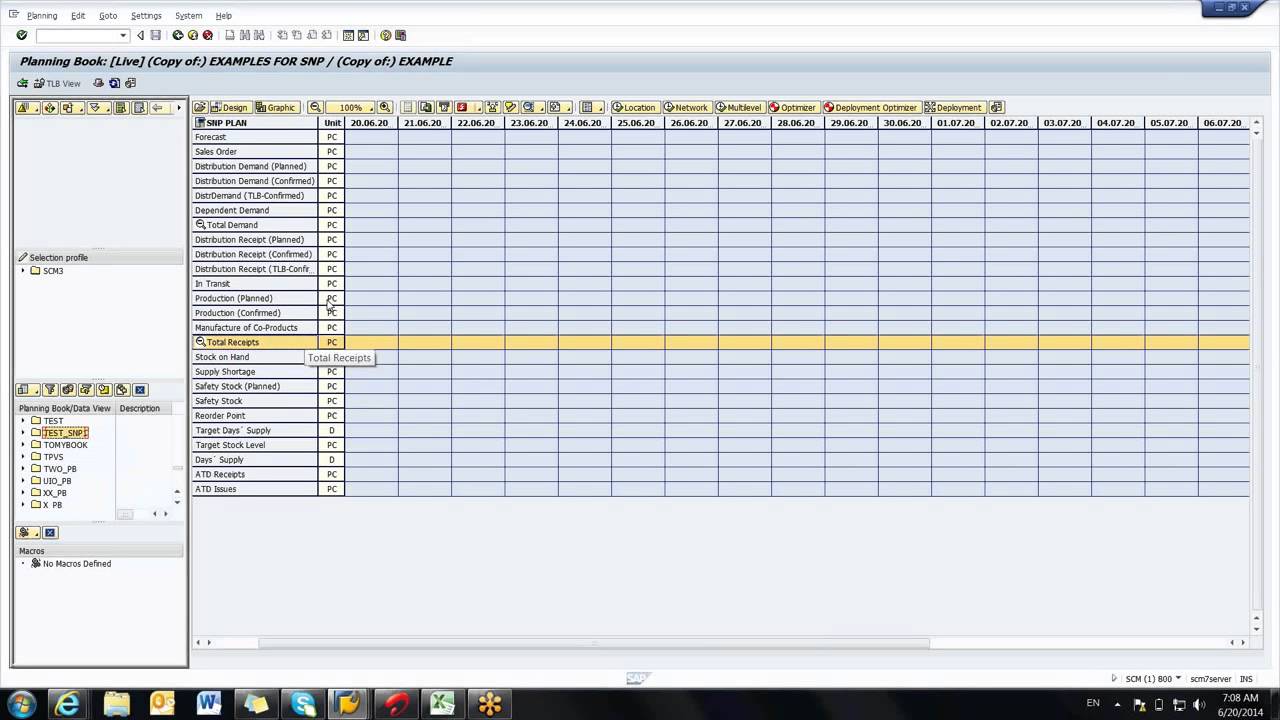Click the SNP PLAN header cell
1280x720 pixels.
click(x=255, y=123)
